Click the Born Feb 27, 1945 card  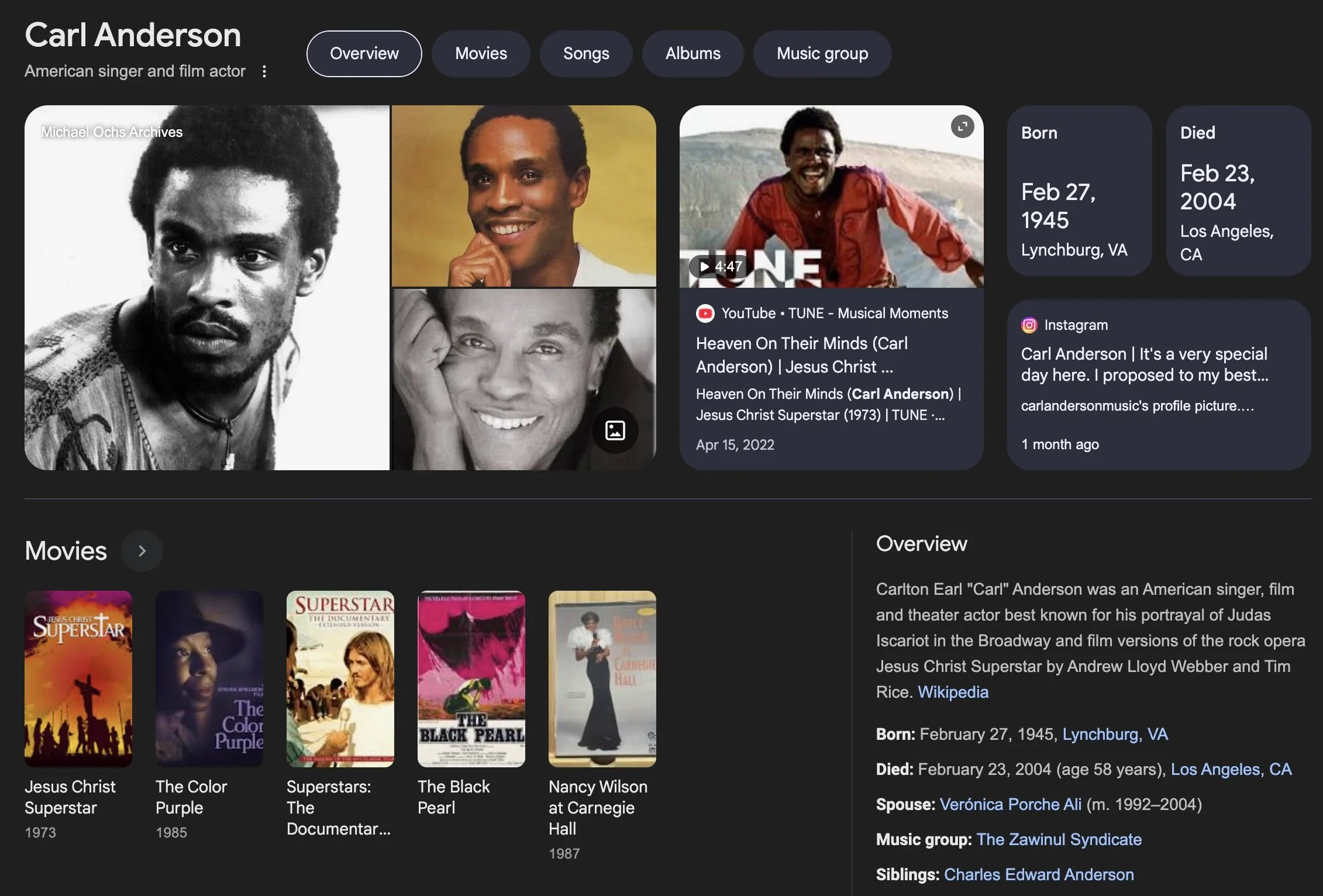(x=1079, y=191)
